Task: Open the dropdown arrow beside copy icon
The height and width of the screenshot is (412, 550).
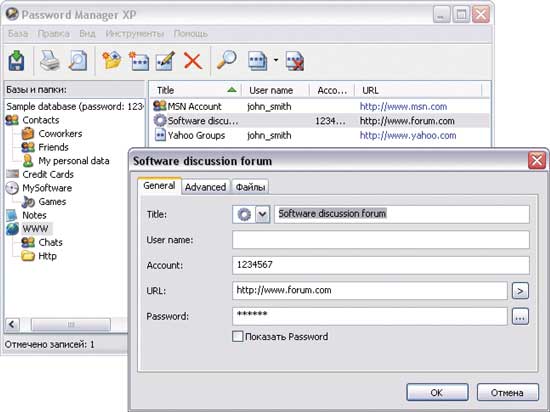Action: [x=276, y=60]
